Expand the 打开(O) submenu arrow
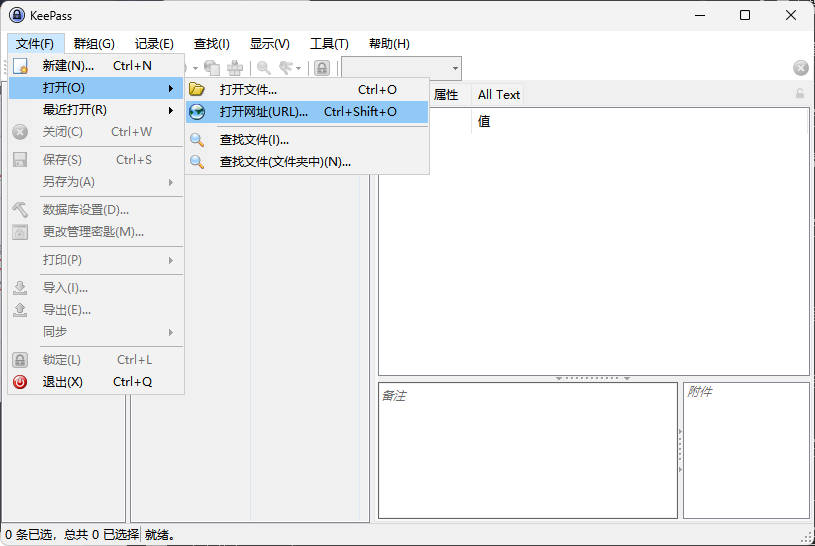 click(171, 88)
